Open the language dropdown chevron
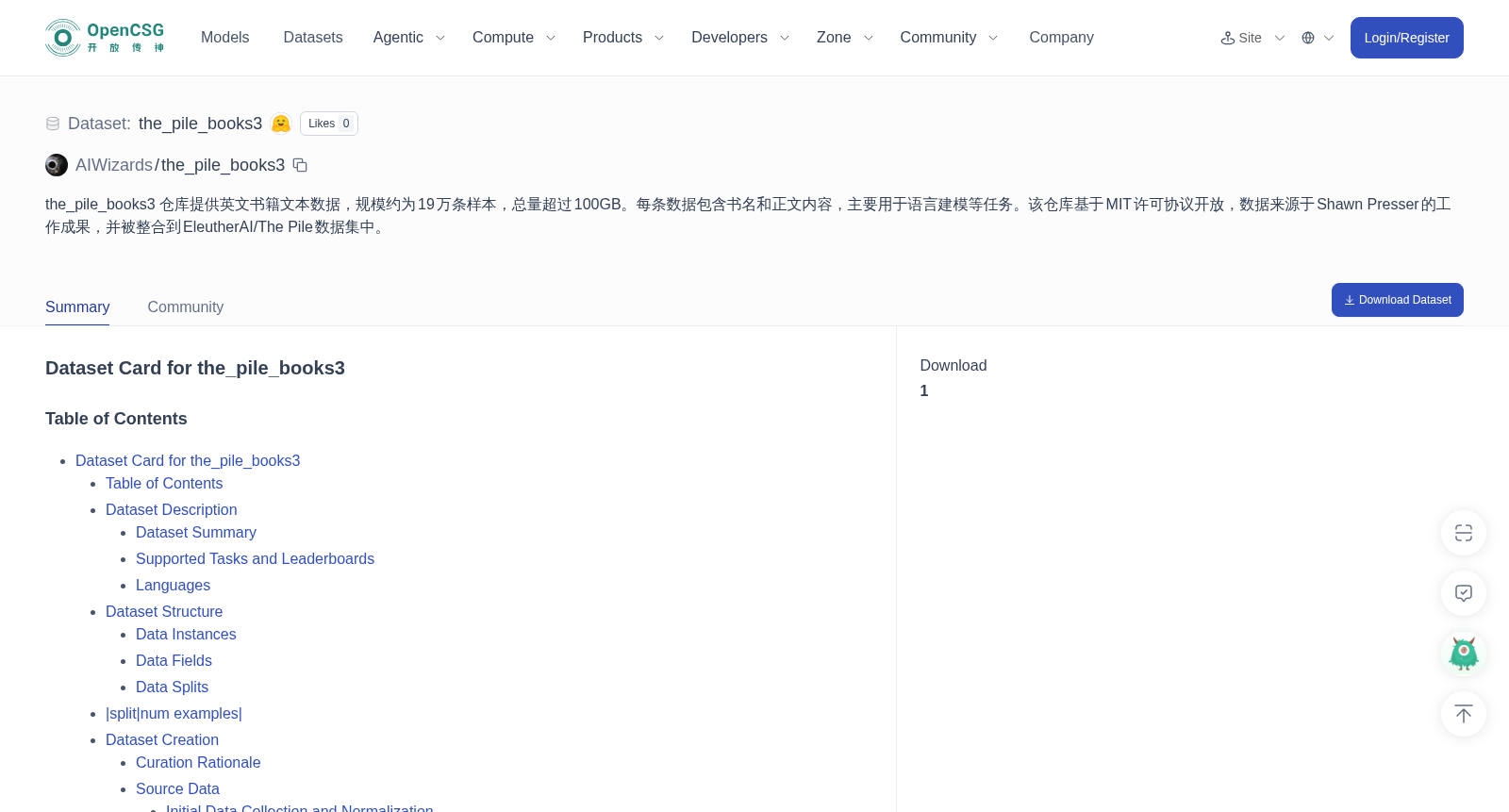This screenshot has width=1509, height=812. [x=1329, y=38]
